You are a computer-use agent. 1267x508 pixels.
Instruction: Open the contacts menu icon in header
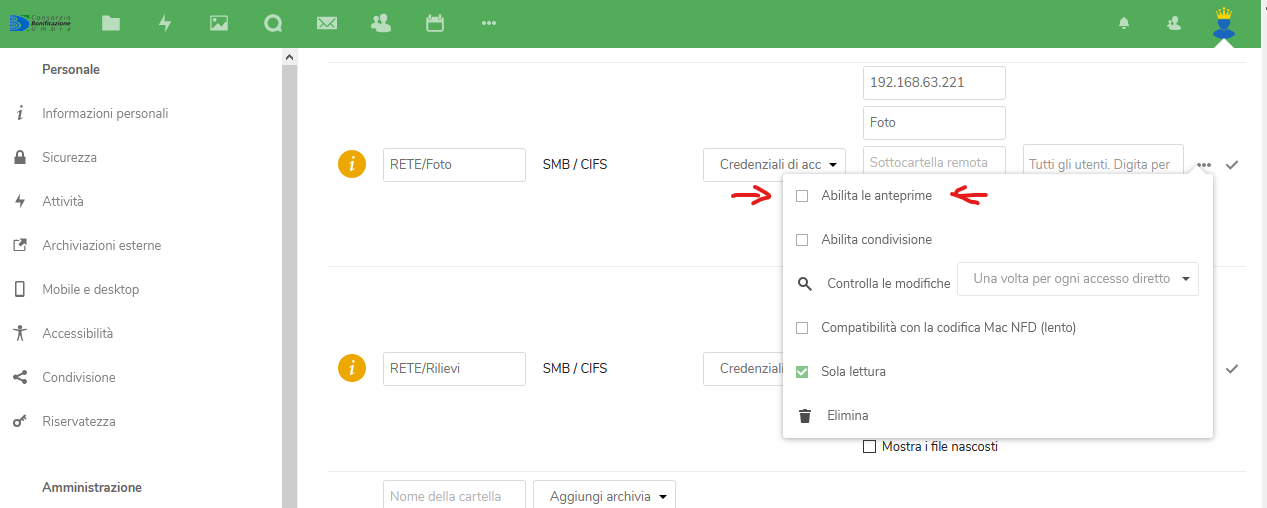(1174, 23)
